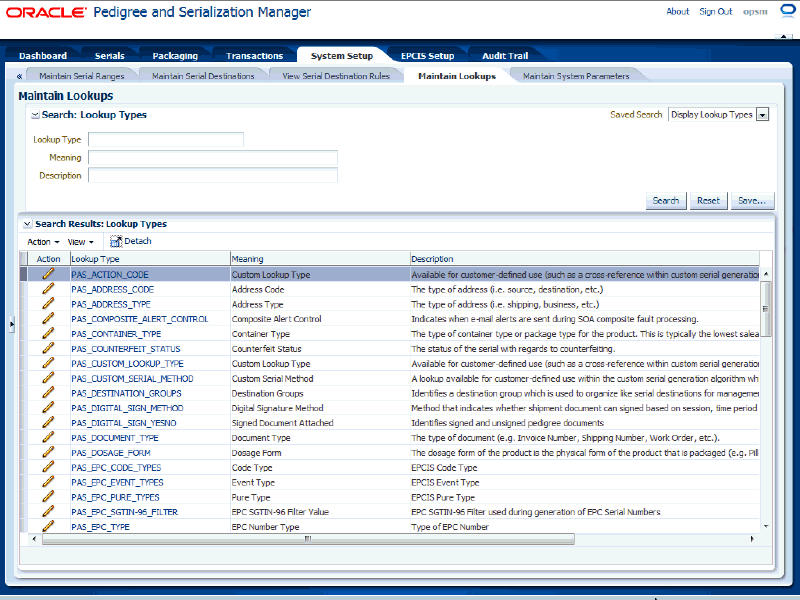This screenshot has height=600, width=800.
Task: Go to the Packaging tab
Action: click(175, 56)
